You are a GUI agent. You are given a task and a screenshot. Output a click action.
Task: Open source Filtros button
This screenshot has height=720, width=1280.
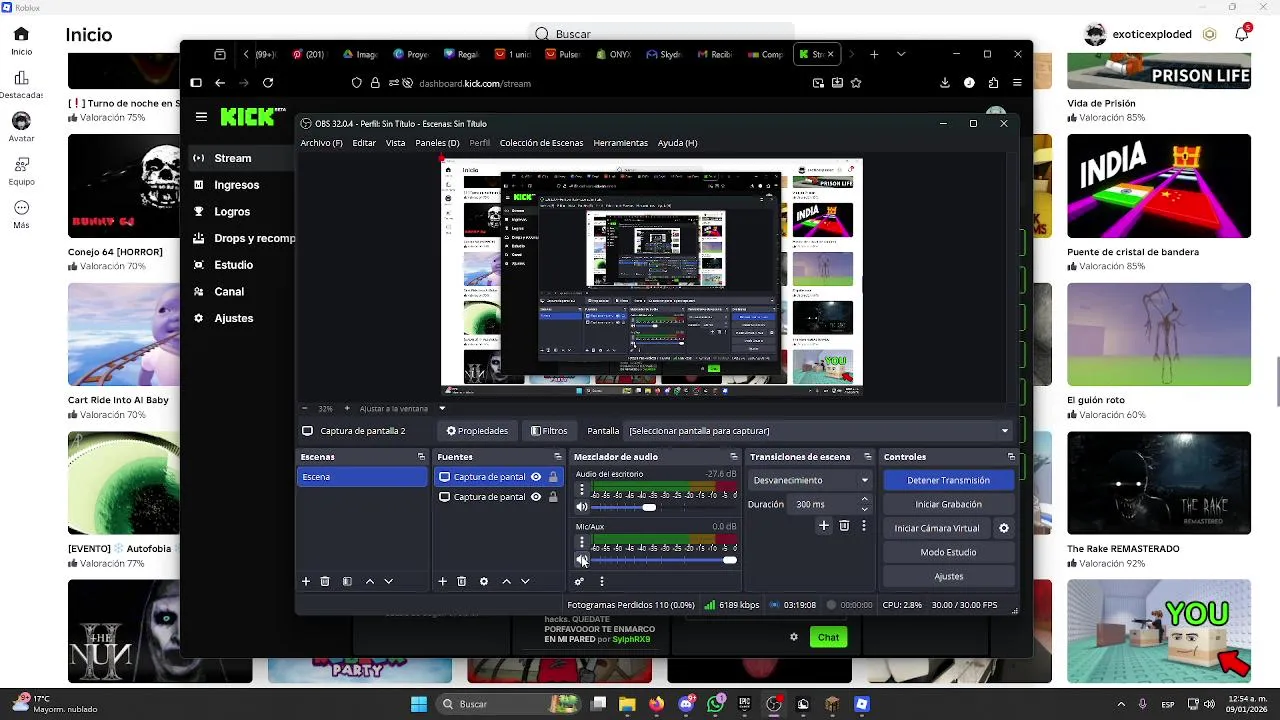549,431
